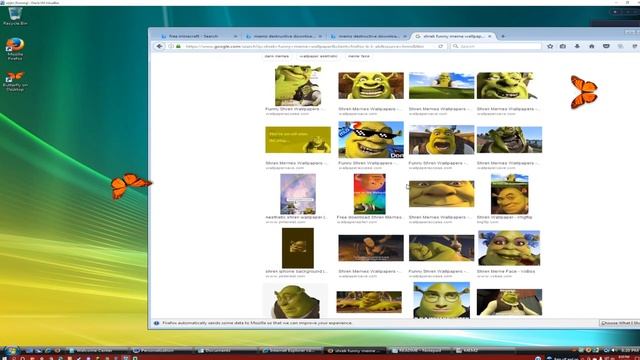Focus the Firefox toolbar Search box
Viewport: 640px width, 360px height.
(496, 47)
